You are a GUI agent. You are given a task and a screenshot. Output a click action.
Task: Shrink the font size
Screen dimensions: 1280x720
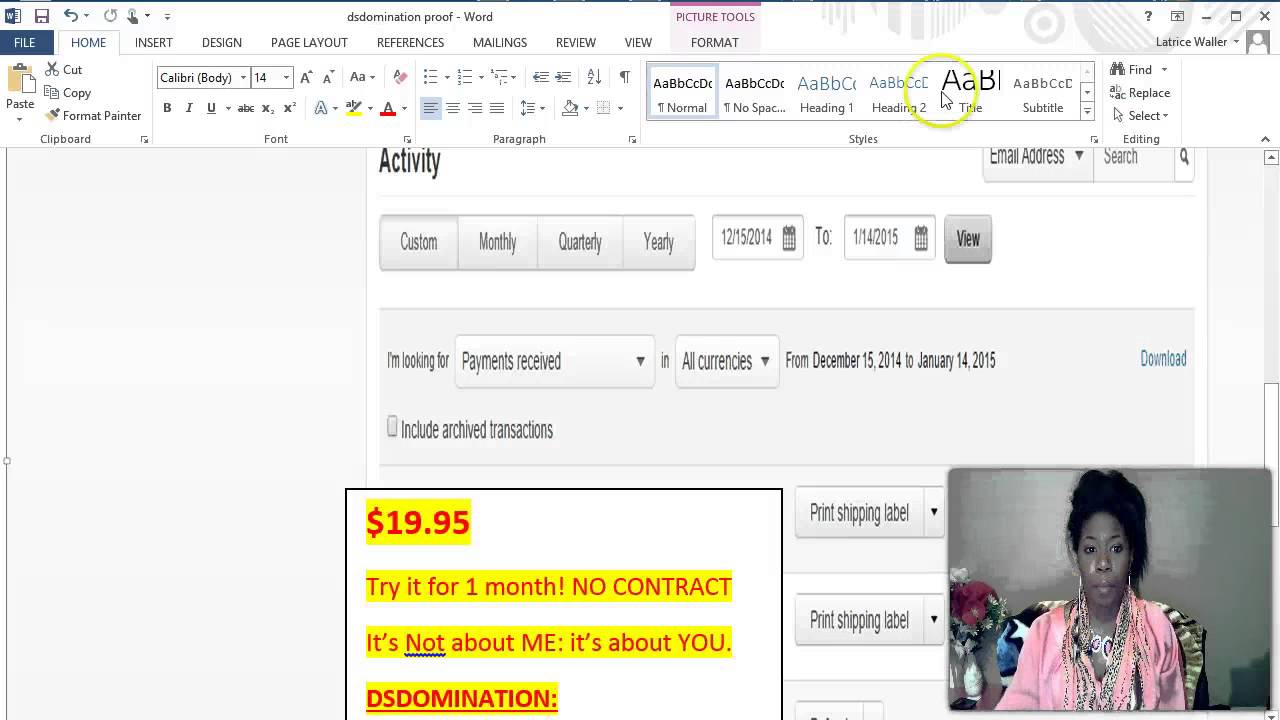tap(328, 77)
